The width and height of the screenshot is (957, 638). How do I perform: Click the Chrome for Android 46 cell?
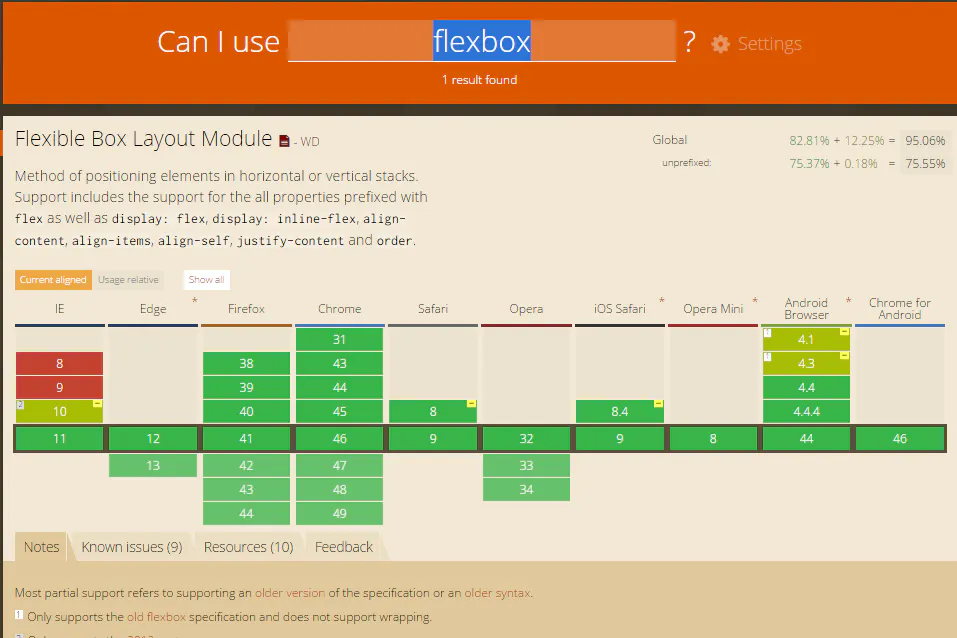900,438
